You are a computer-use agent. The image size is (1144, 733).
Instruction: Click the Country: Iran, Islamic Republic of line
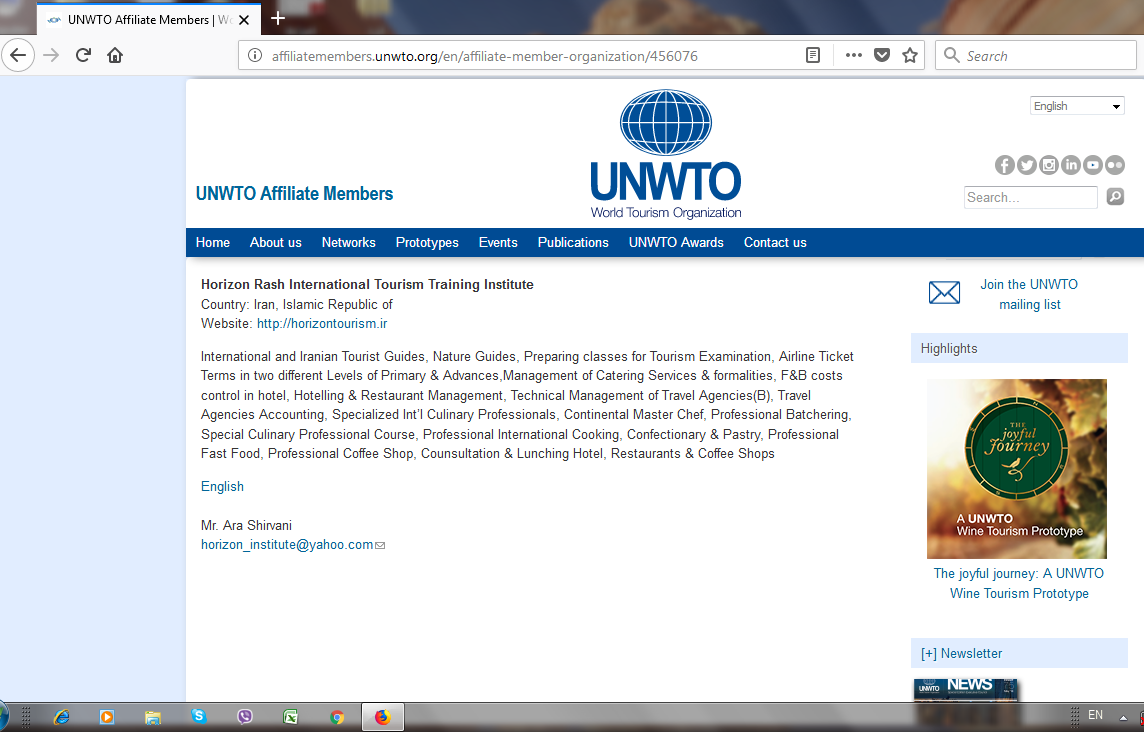click(x=296, y=304)
